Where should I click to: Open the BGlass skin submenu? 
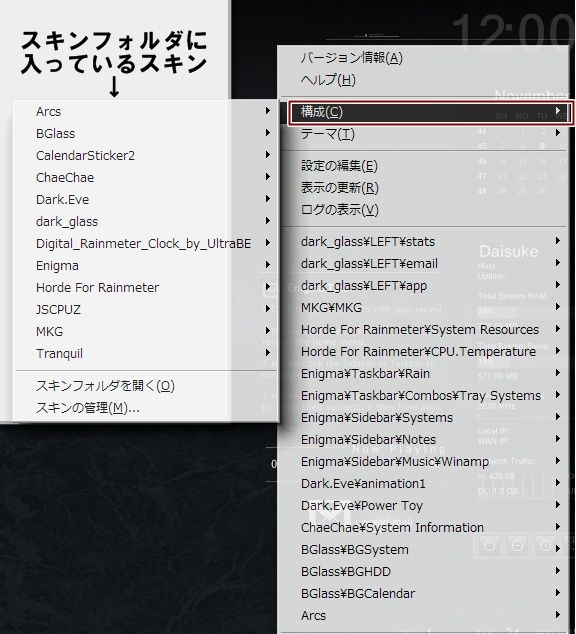click(146, 133)
